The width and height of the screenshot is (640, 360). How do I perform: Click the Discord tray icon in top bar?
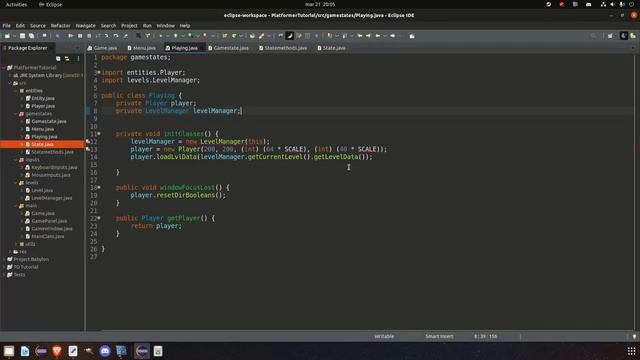[x=589, y=4]
